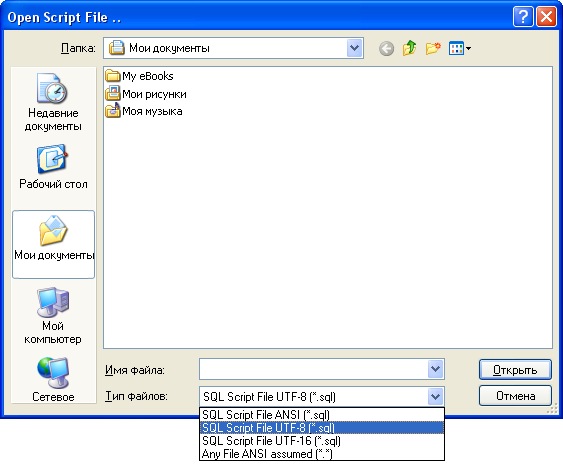
Task: Click the Мои рисунки folder name
Action: tap(154, 94)
